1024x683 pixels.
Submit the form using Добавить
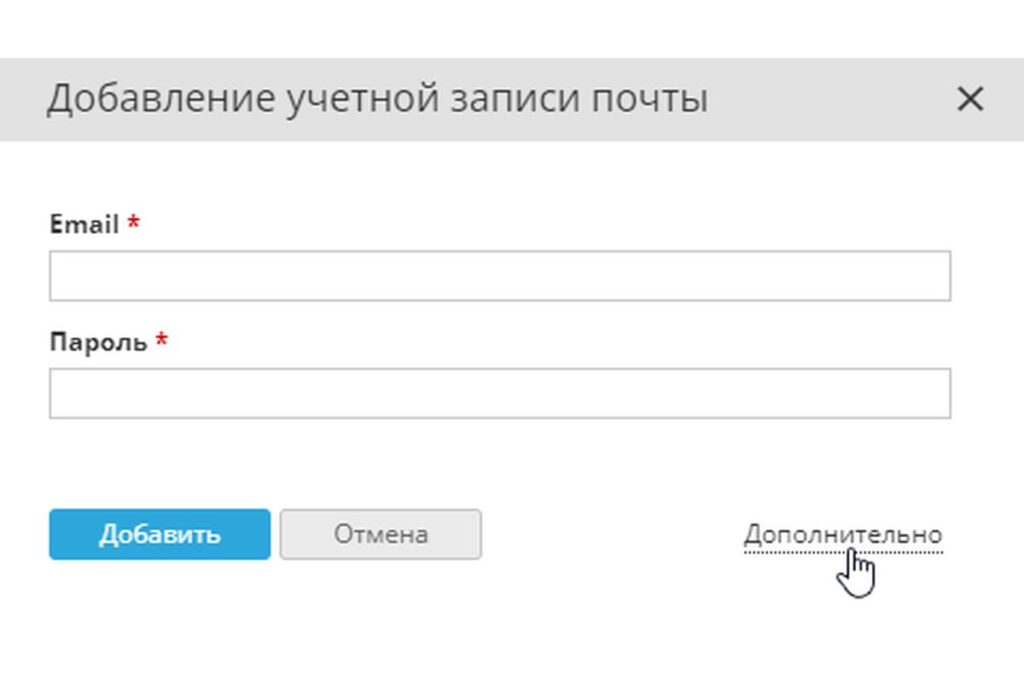click(159, 534)
